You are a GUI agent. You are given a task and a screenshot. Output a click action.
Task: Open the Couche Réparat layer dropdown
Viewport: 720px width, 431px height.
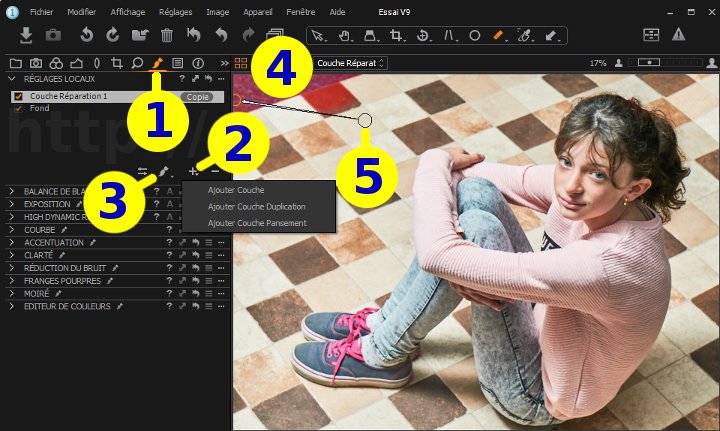351,63
